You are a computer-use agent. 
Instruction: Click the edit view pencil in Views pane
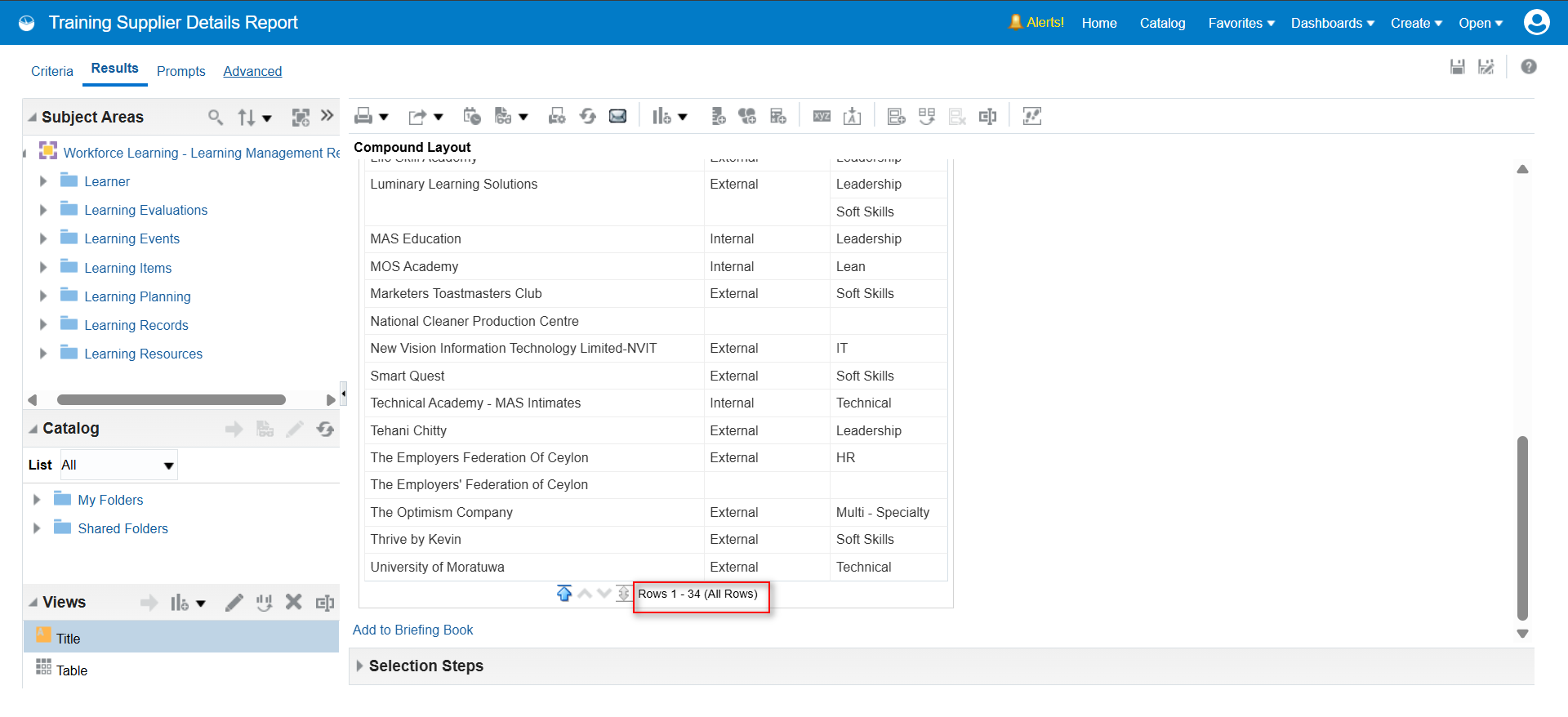tap(234, 603)
